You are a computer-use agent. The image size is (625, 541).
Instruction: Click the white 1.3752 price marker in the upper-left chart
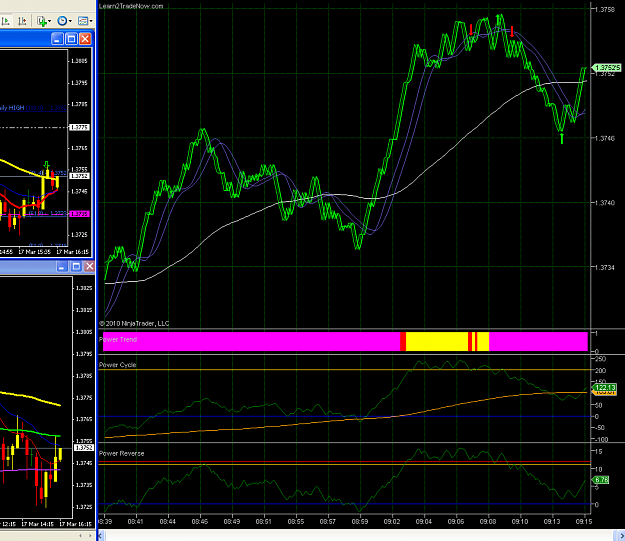coord(79,176)
